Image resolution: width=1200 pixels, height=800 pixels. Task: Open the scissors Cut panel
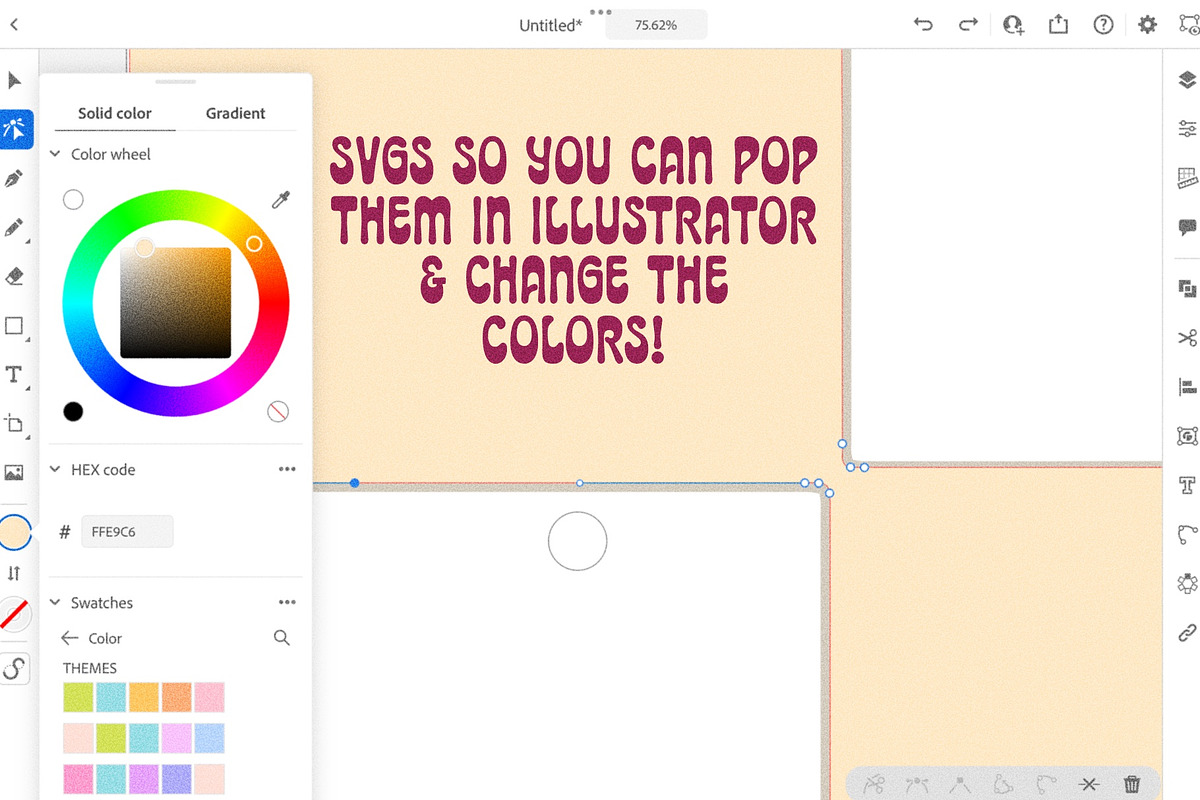click(1187, 338)
